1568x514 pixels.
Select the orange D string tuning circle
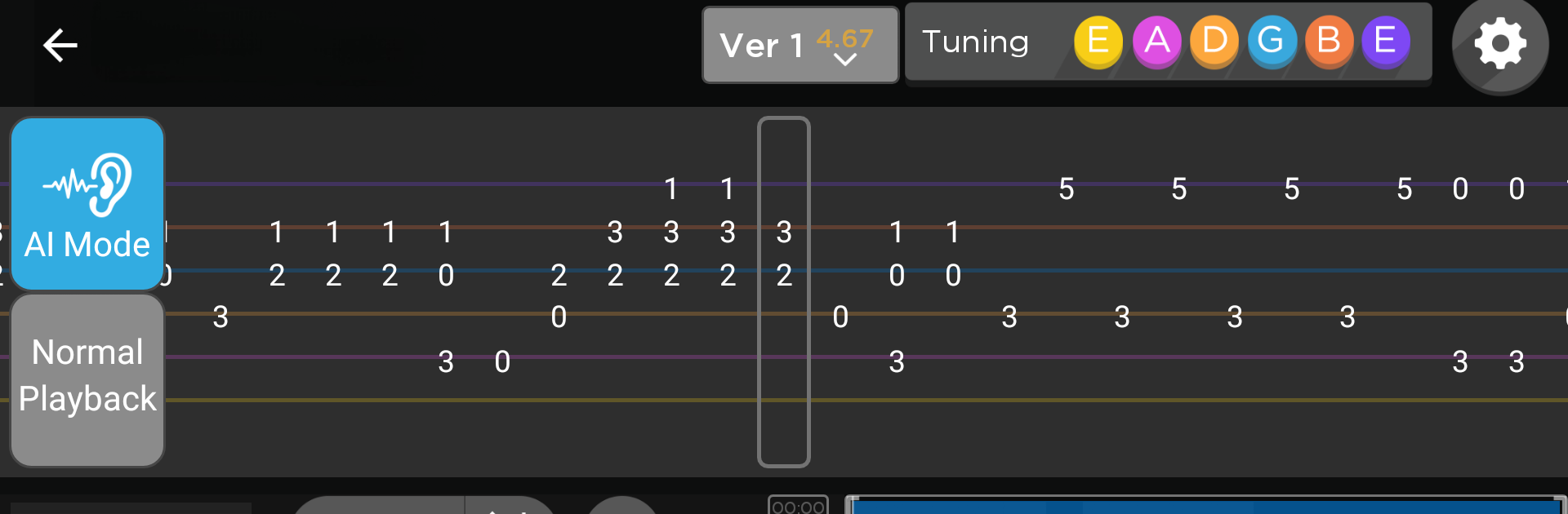coord(1214,41)
